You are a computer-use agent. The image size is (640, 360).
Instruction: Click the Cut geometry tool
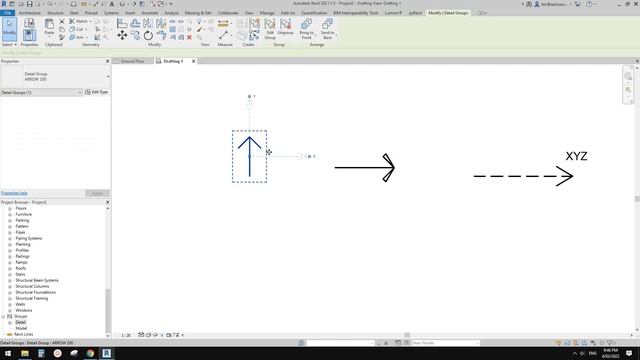click(x=76, y=29)
